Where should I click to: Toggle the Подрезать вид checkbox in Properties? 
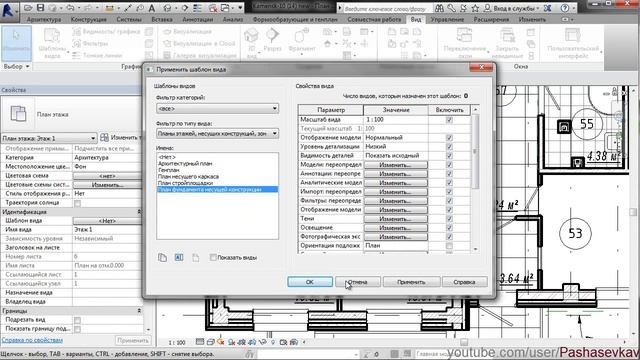pyautogui.click(x=78, y=320)
